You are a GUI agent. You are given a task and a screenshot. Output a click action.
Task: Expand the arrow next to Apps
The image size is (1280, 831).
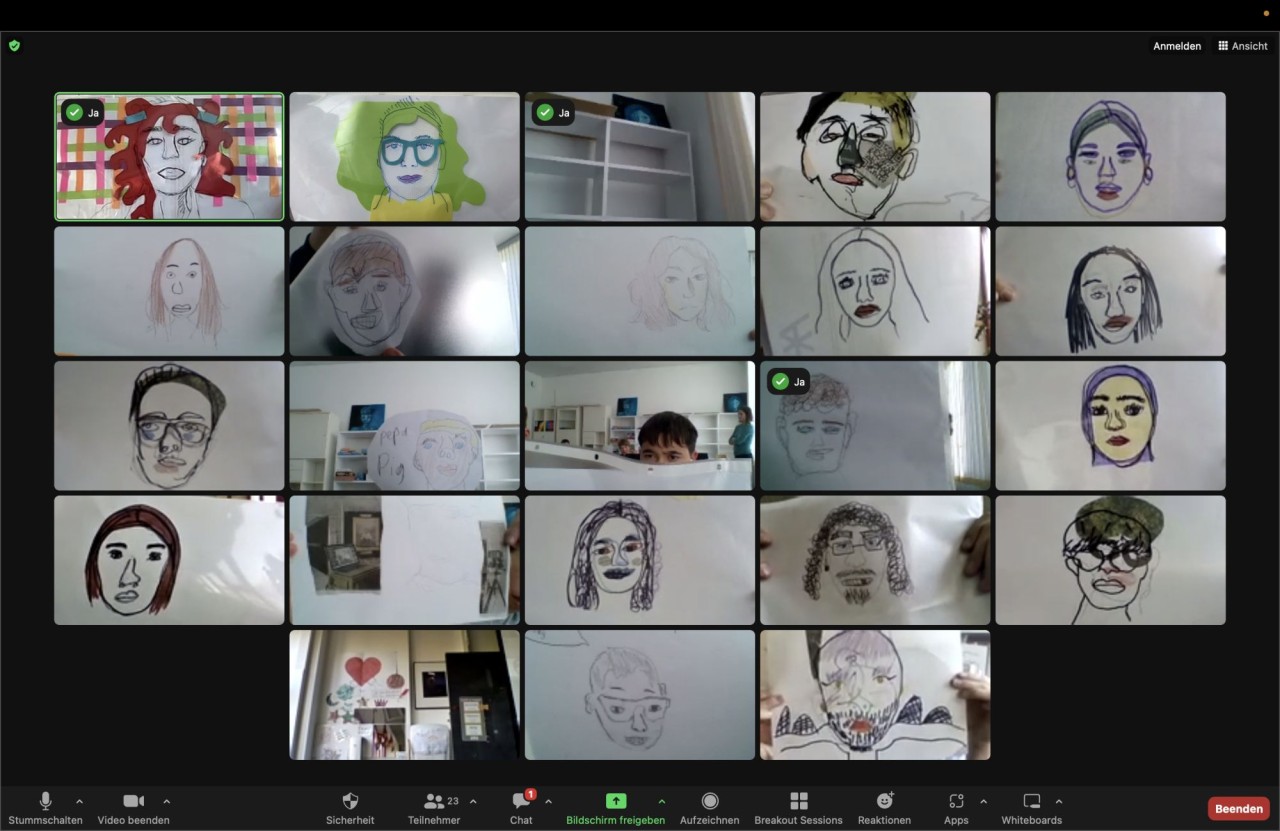(x=983, y=801)
